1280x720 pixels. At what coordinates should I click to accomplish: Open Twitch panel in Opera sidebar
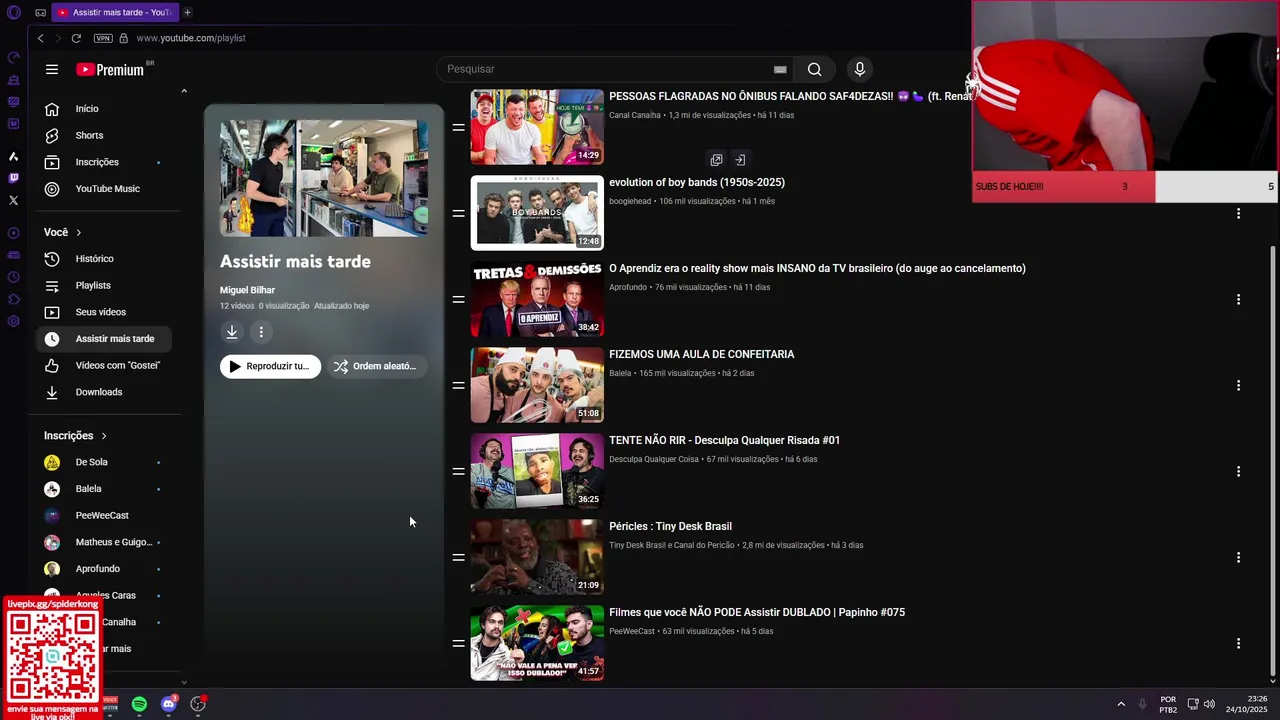pos(13,178)
